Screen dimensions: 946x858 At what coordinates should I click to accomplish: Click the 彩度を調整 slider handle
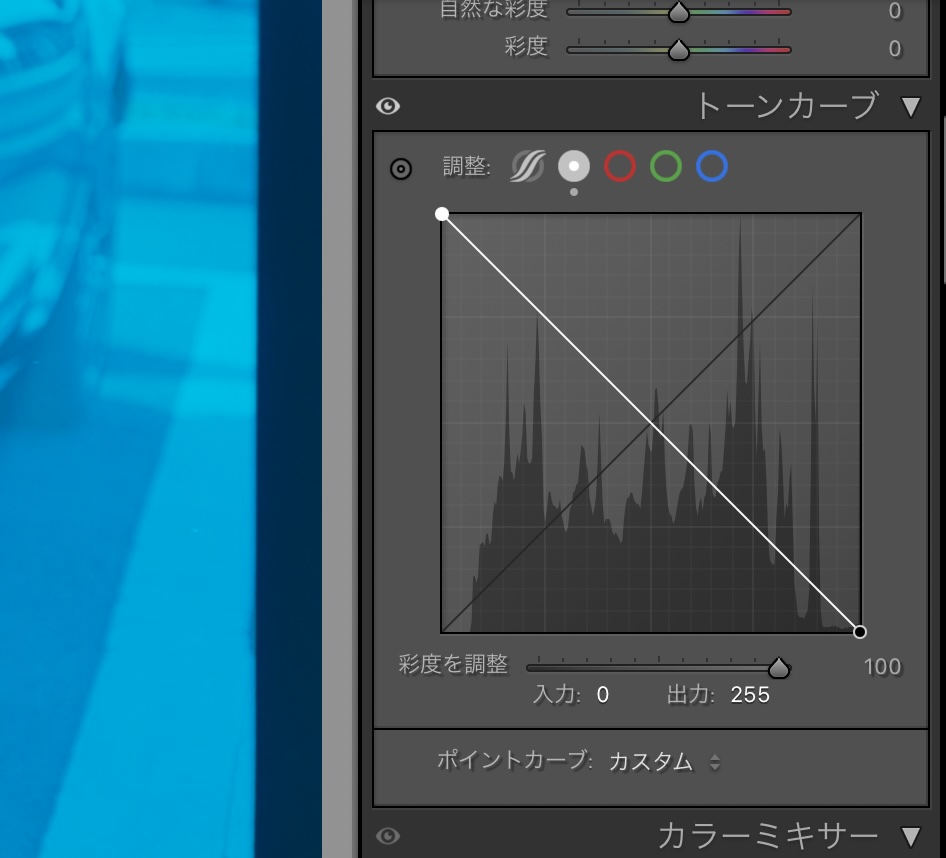pyautogui.click(x=779, y=667)
